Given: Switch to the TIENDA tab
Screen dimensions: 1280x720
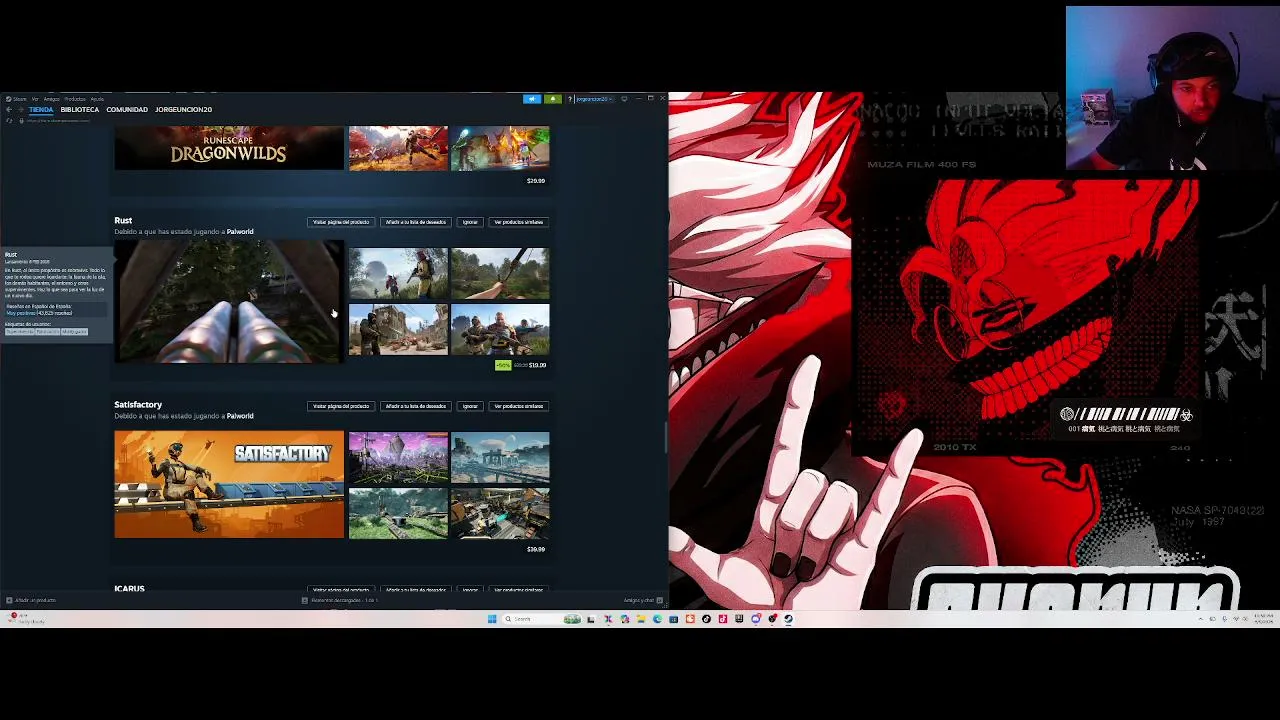Looking at the screenshot, I should tap(41, 109).
